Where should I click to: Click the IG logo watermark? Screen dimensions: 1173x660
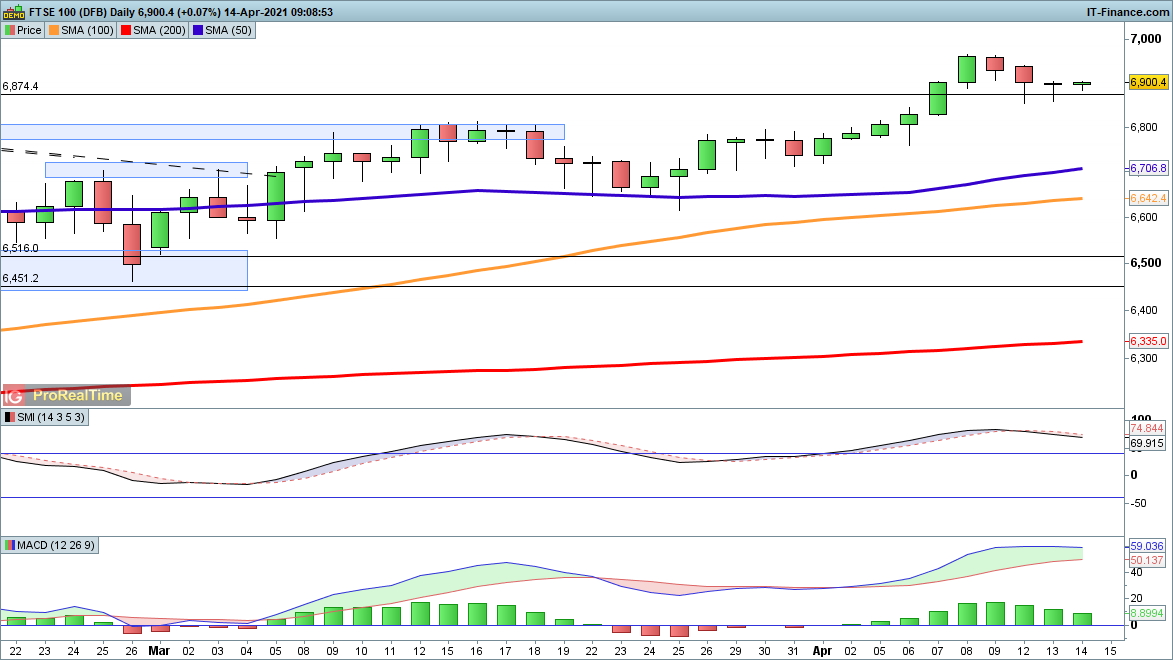(x=15, y=395)
